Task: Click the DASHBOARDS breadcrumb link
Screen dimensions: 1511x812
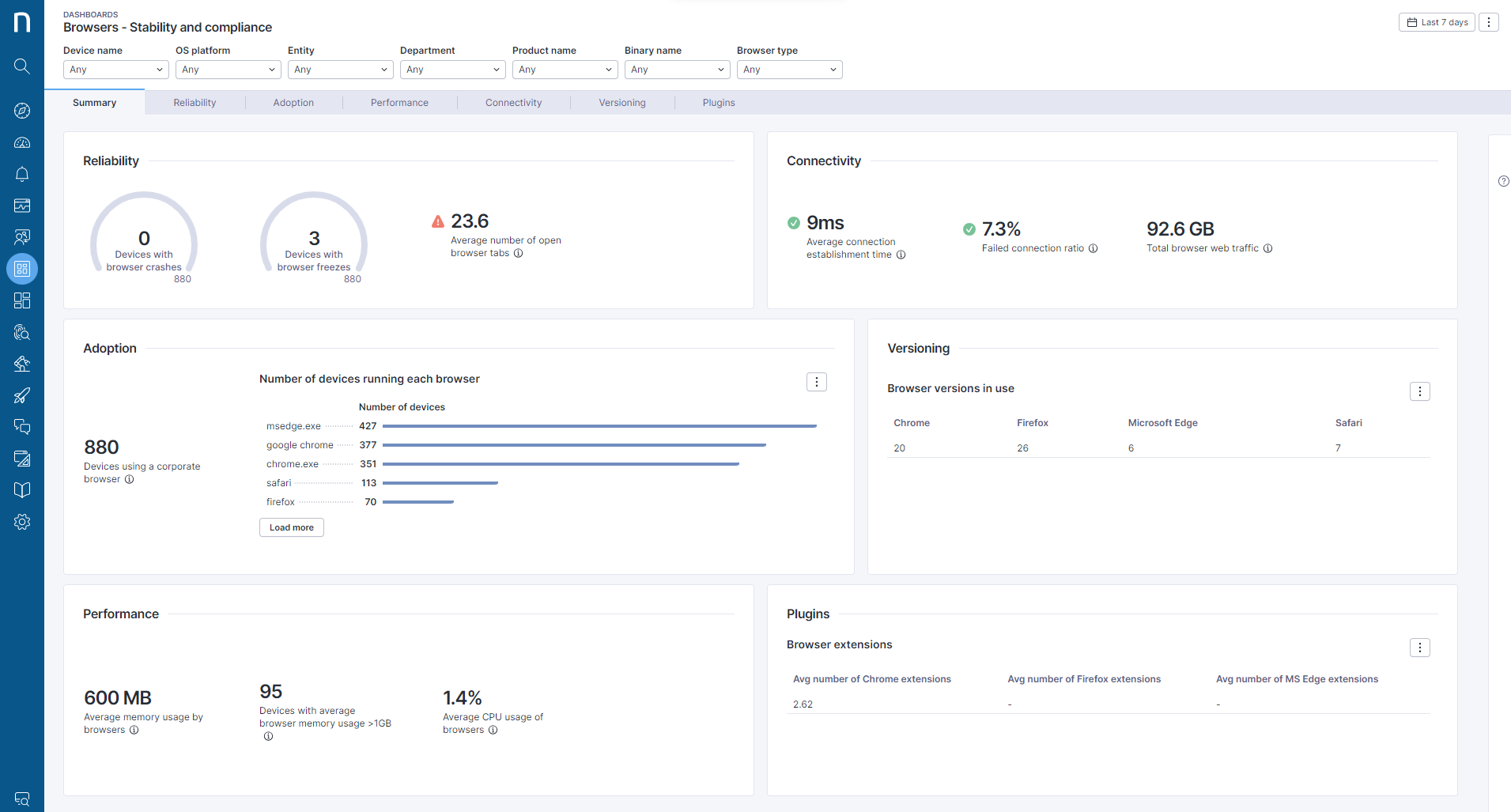Action: click(91, 14)
